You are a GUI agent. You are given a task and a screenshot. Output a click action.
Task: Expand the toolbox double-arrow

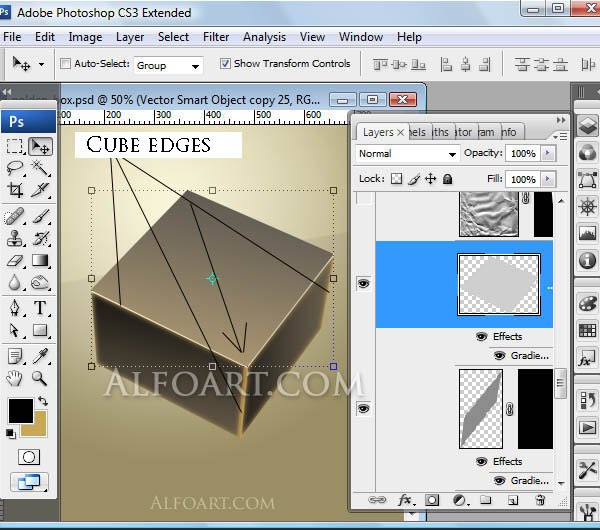(7, 92)
